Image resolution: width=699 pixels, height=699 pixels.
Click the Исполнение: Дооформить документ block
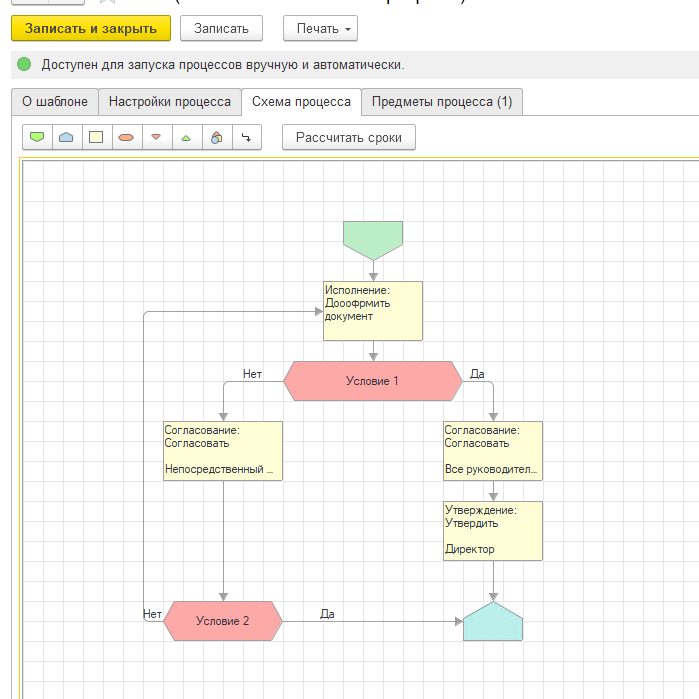click(372, 310)
